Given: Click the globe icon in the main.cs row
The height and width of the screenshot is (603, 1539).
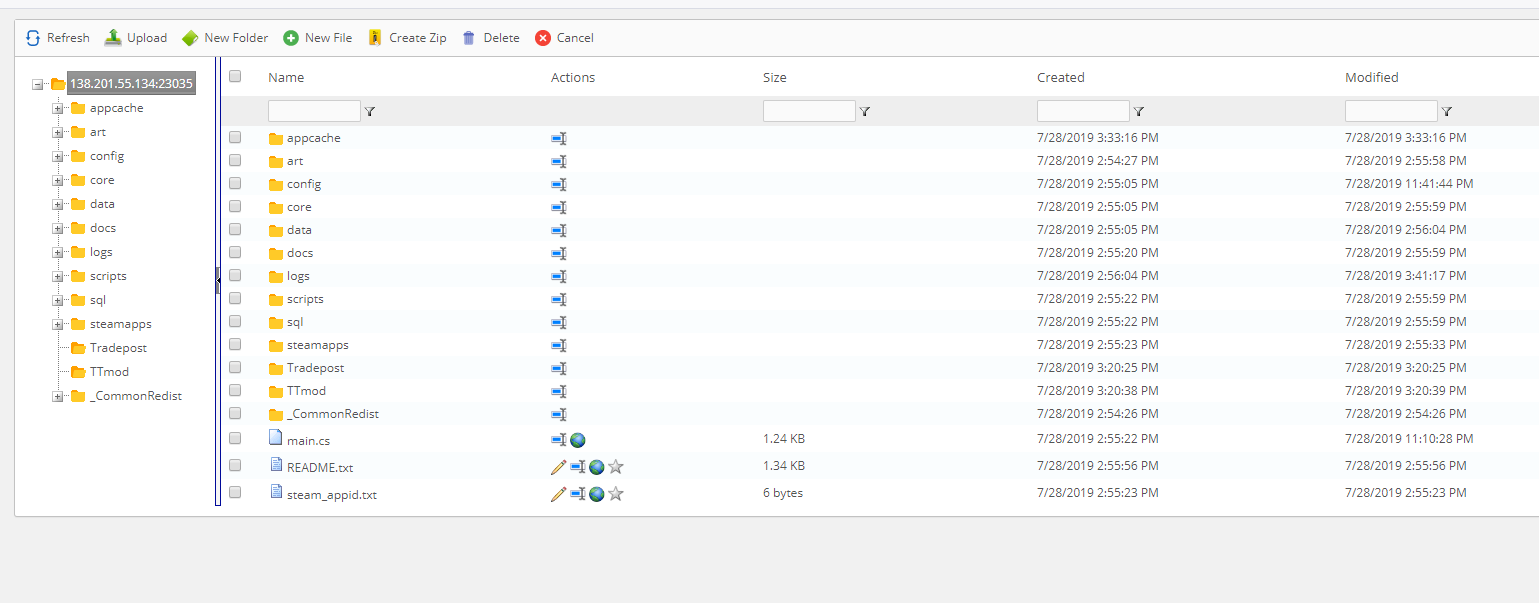Looking at the screenshot, I should pos(578,439).
